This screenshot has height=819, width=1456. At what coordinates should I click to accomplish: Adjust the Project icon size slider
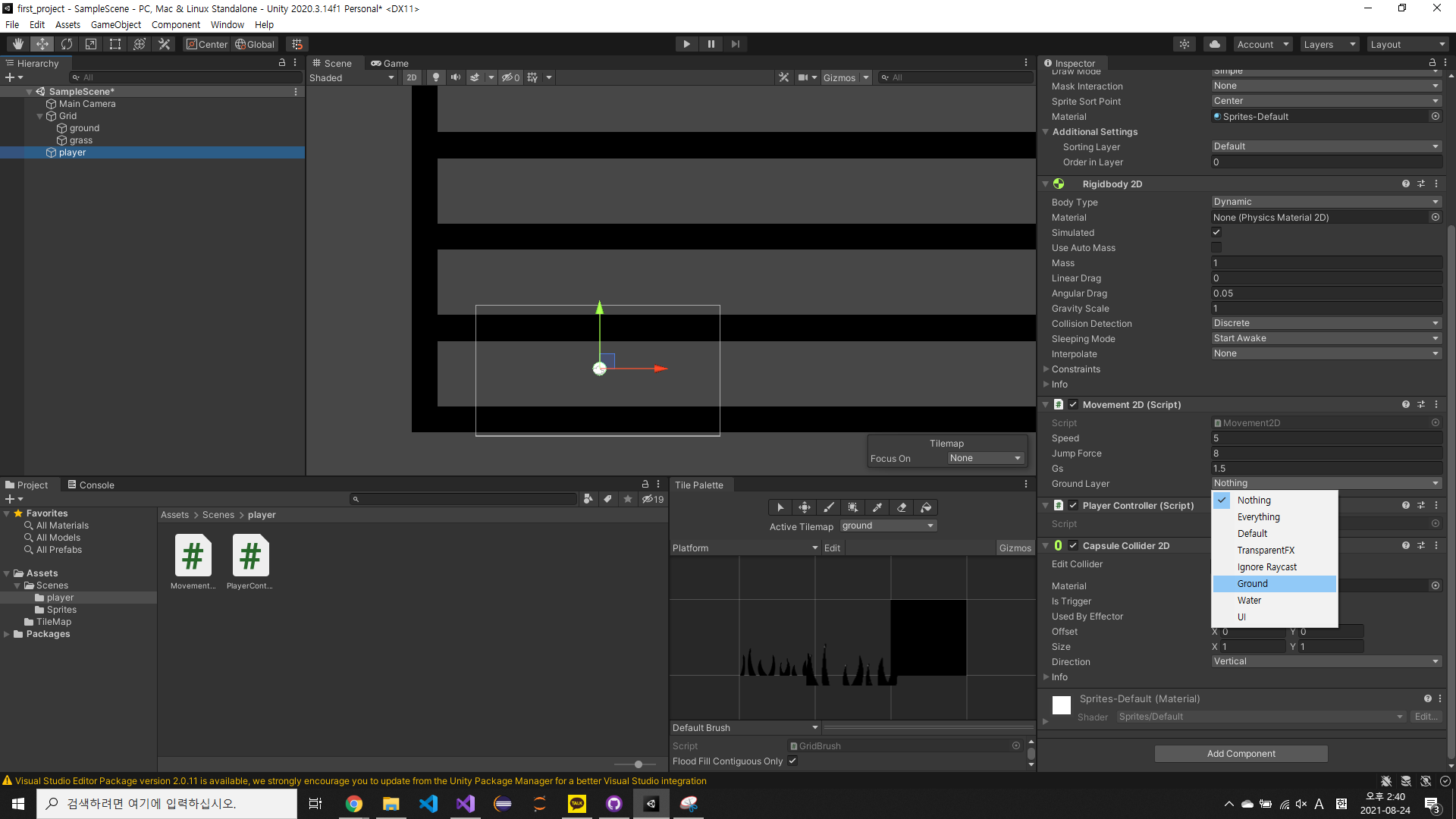pyautogui.click(x=639, y=764)
